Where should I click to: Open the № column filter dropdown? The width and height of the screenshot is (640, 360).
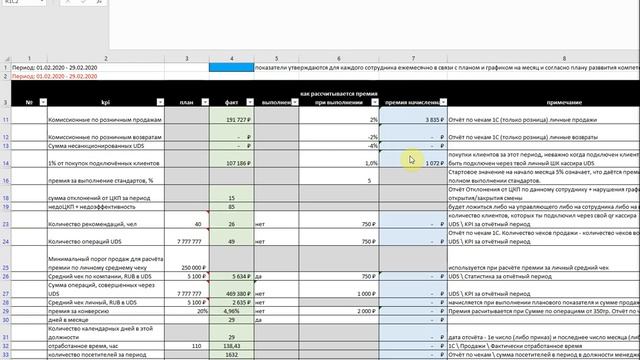[43, 102]
